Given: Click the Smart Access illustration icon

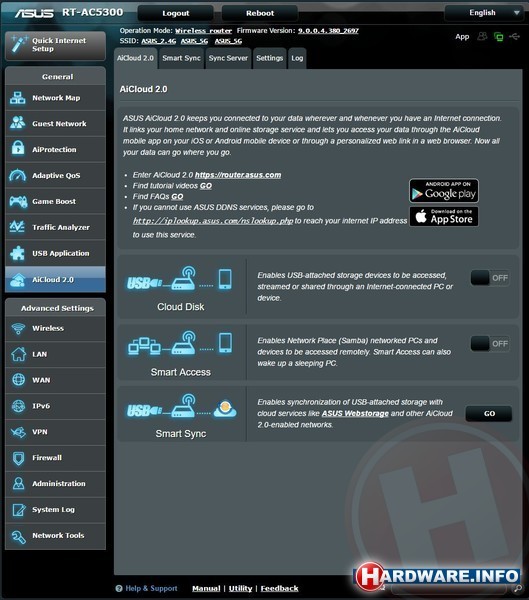Looking at the screenshot, I should pos(180,343).
